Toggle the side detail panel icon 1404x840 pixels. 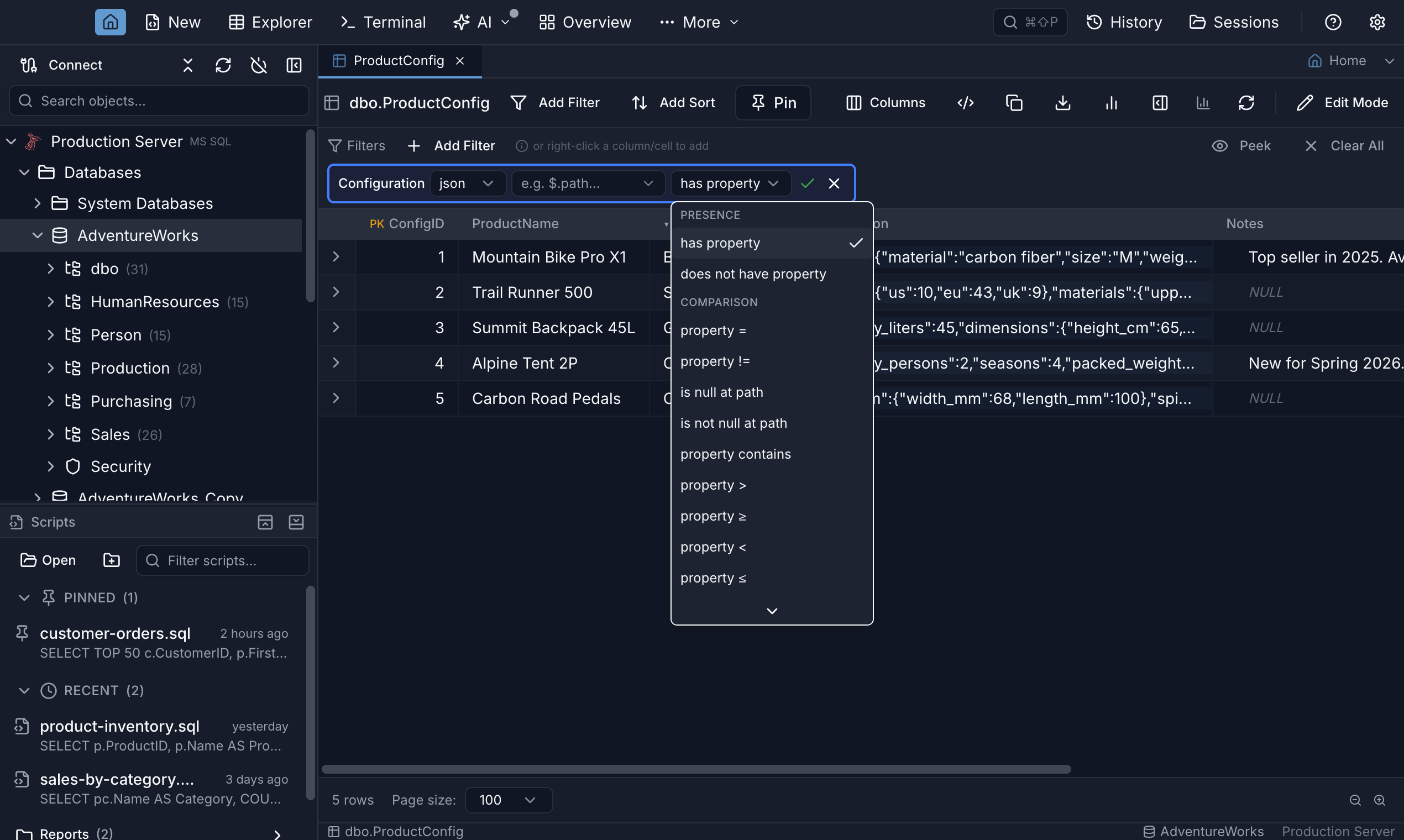pos(1160,102)
